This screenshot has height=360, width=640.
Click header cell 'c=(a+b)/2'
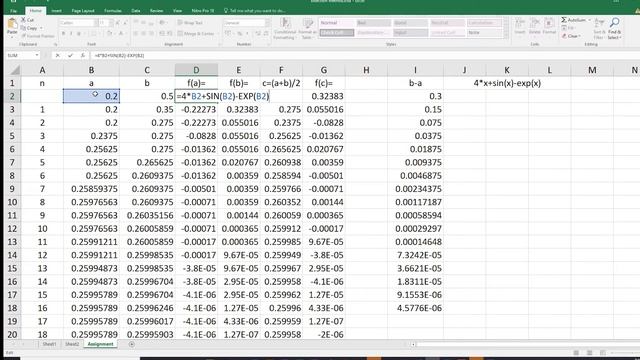click(281, 83)
